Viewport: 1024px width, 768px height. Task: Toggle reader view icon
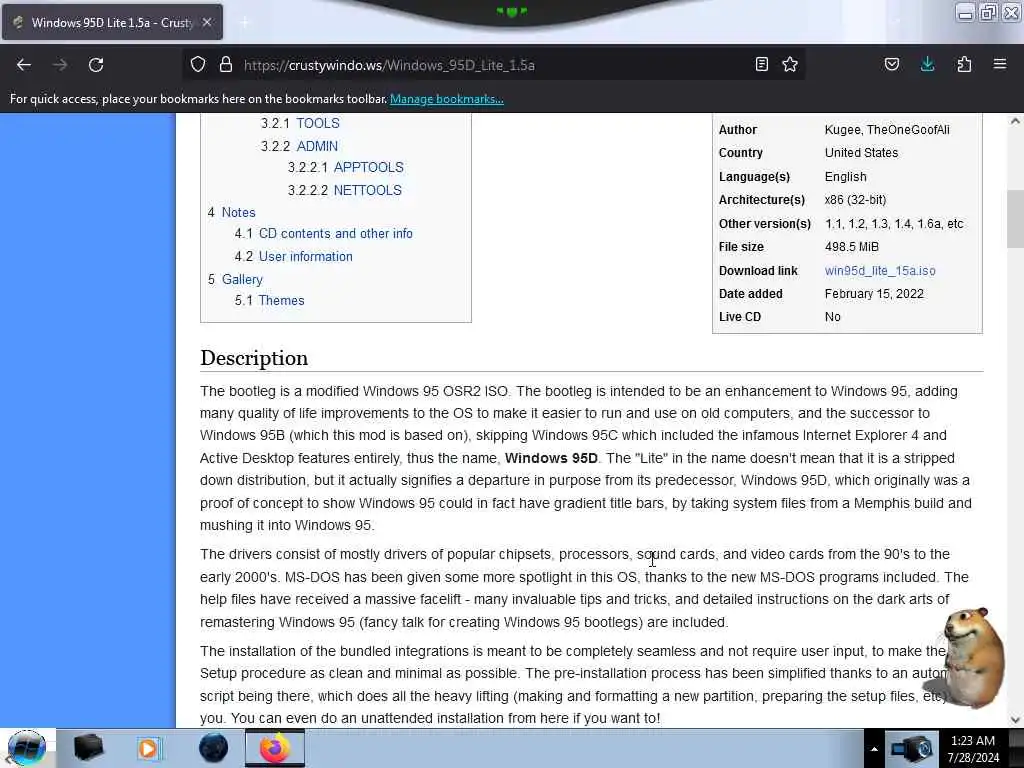point(761,64)
